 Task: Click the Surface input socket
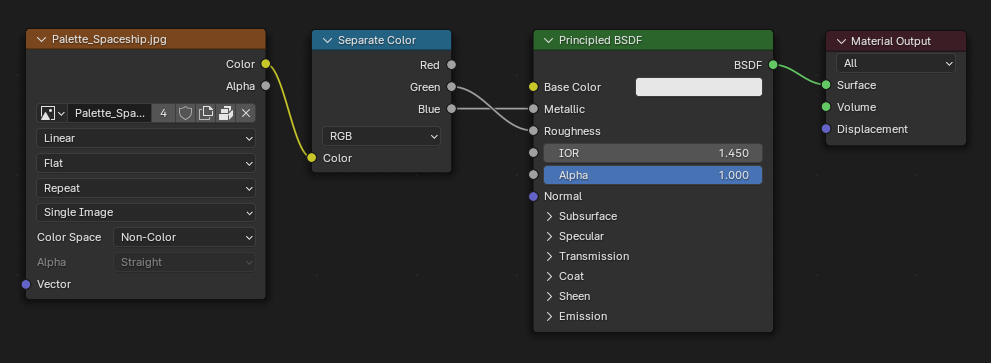click(826, 85)
